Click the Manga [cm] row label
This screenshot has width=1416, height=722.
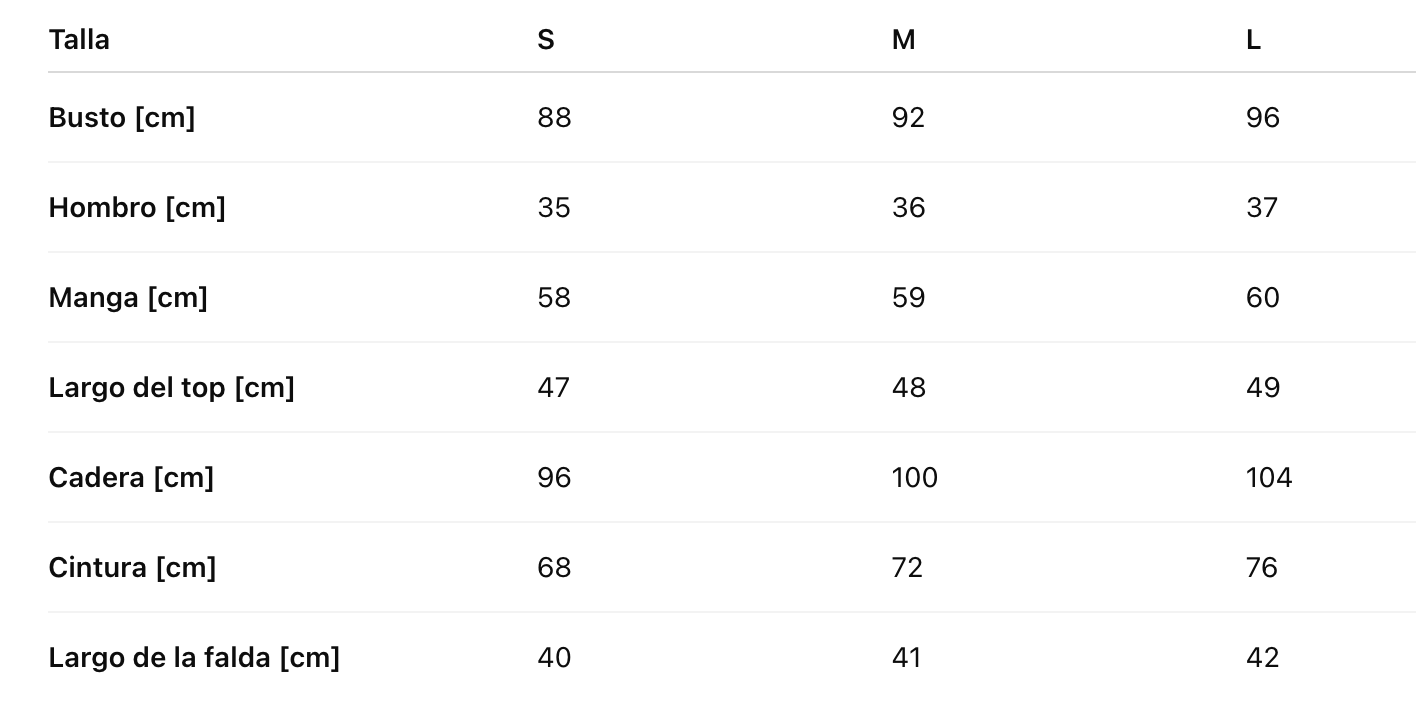tap(128, 298)
